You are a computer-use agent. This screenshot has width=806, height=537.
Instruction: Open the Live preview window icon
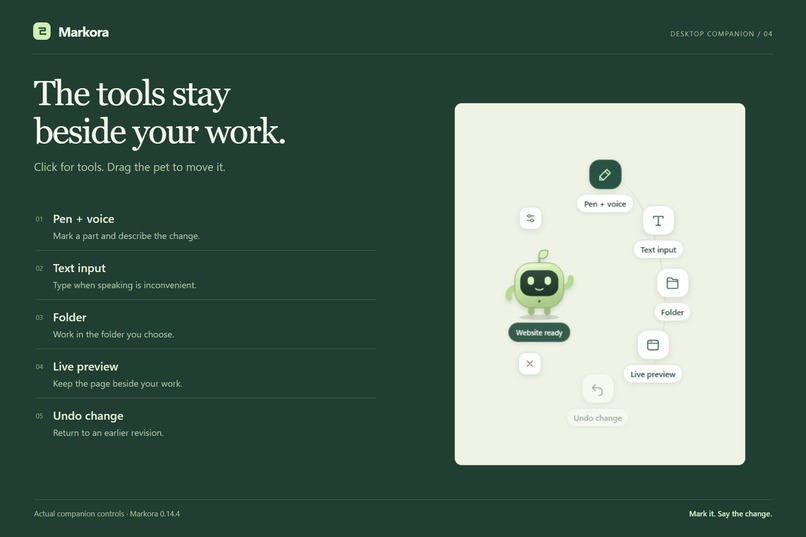(653, 345)
